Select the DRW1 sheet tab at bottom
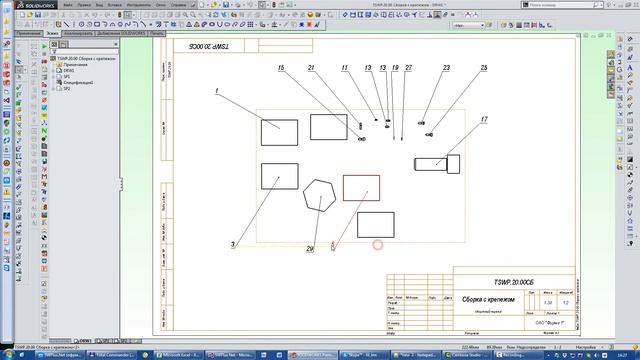This screenshot has height=360, width=640. (83, 340)
